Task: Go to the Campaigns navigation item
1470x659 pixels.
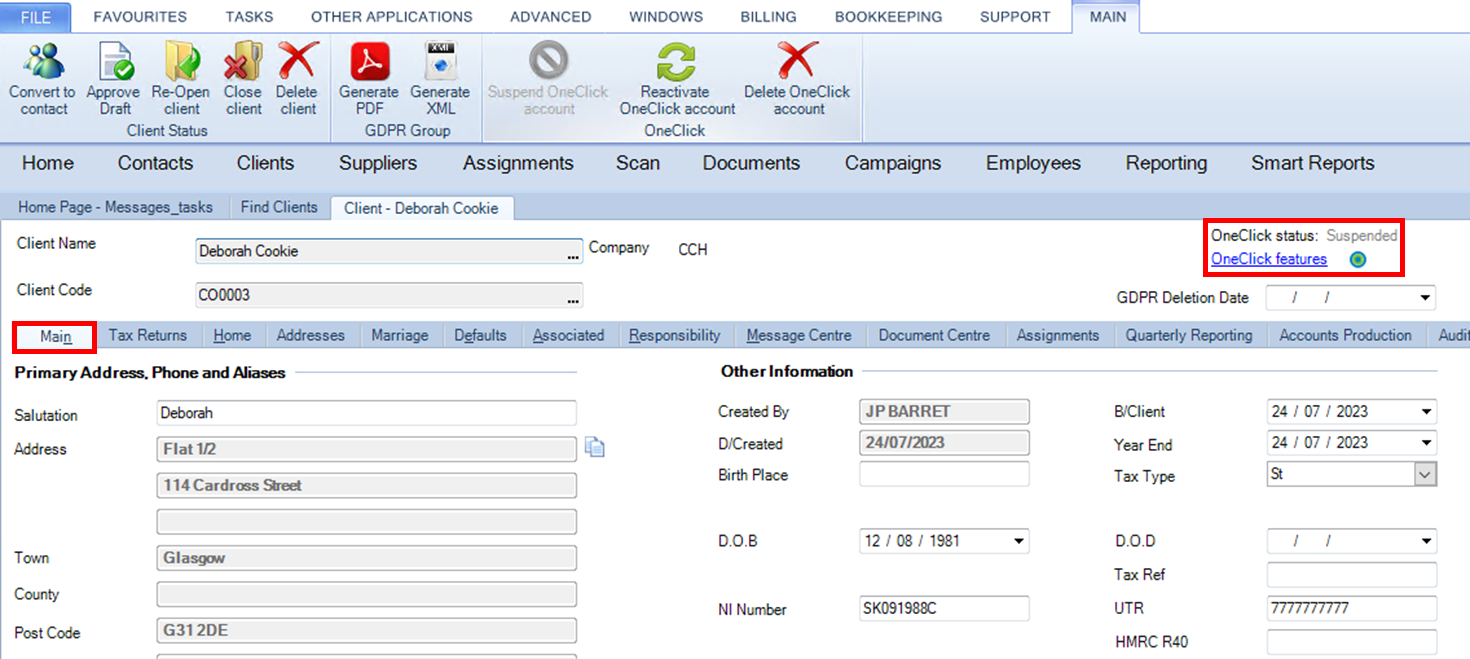Action: (x=893, y=163)
